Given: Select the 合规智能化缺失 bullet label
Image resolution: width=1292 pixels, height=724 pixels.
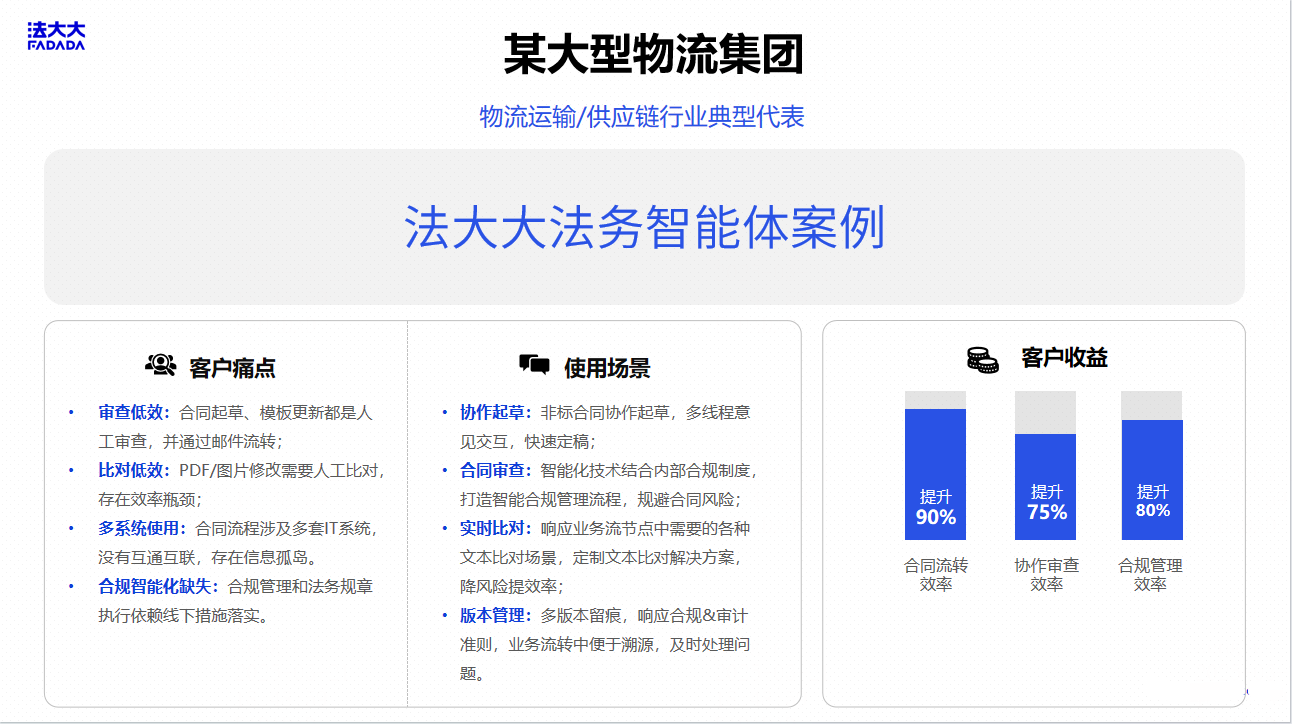Looking at the screenshot, I should (158, 586).
